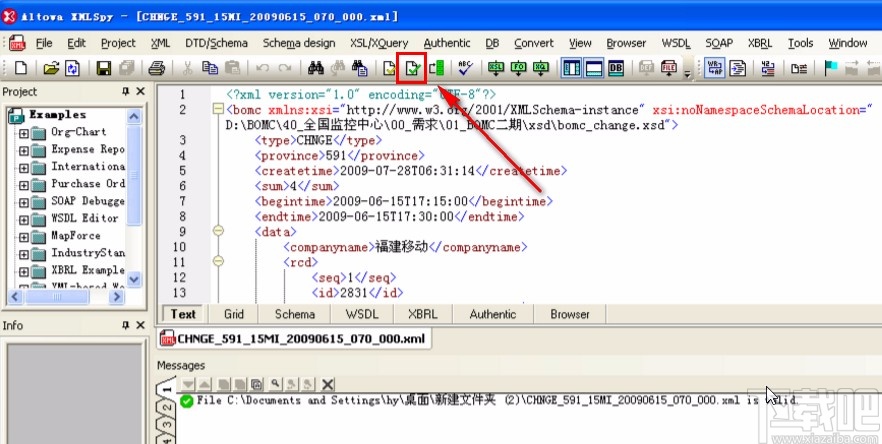
Task: Click the red FILE download icon
Action: 669,68
